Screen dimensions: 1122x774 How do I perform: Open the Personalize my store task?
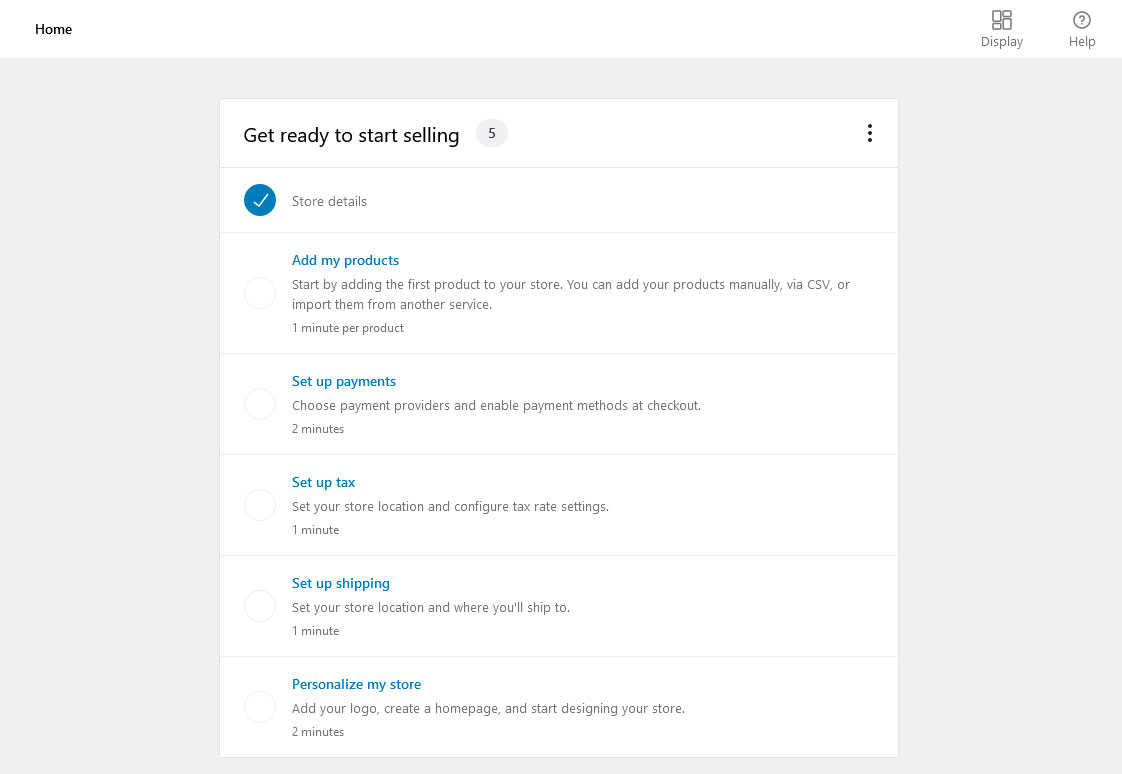tap(356, 684)
